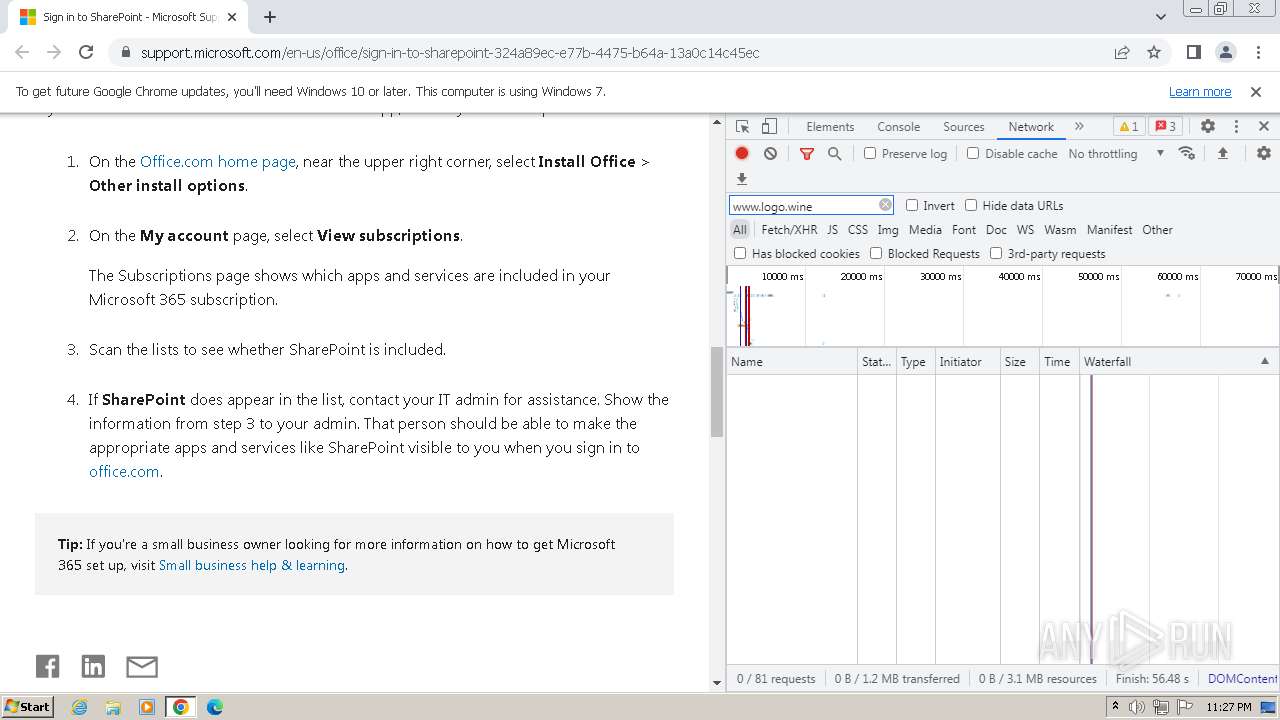Share article on Facebook
This screenshot has width=1280, height=720.
[47, 666]
